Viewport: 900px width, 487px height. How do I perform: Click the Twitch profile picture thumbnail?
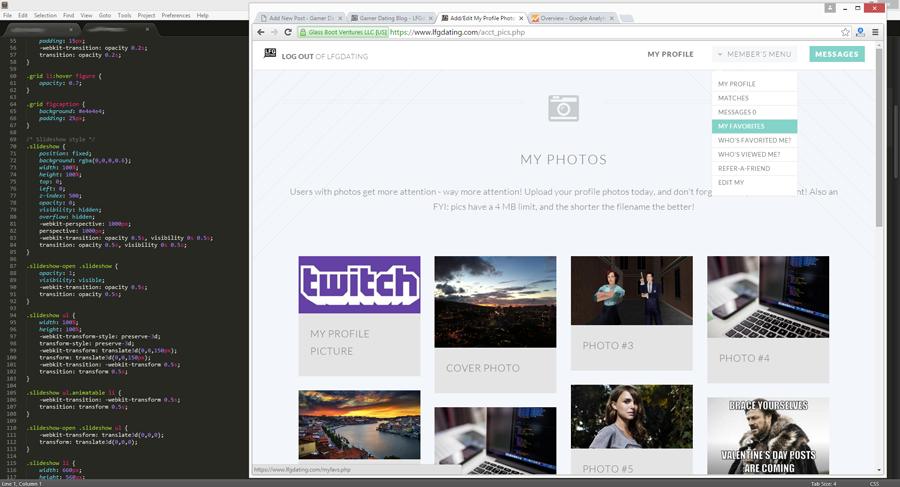[359, 285]
